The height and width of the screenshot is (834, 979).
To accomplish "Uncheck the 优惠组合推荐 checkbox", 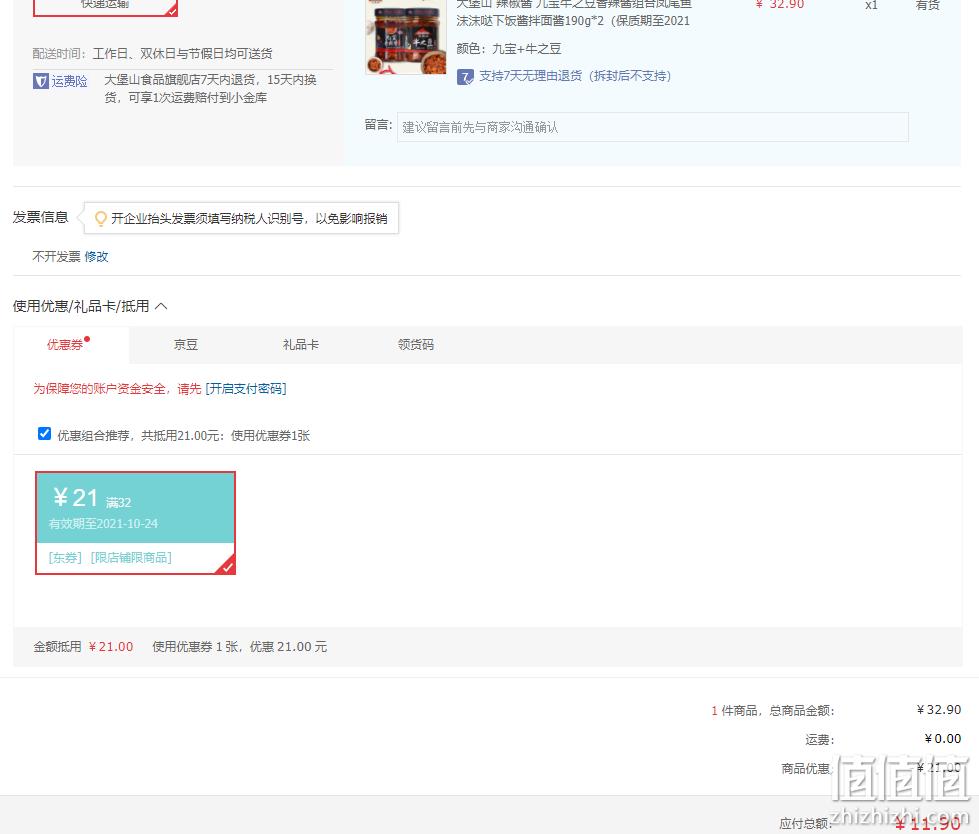I will 44,434.
